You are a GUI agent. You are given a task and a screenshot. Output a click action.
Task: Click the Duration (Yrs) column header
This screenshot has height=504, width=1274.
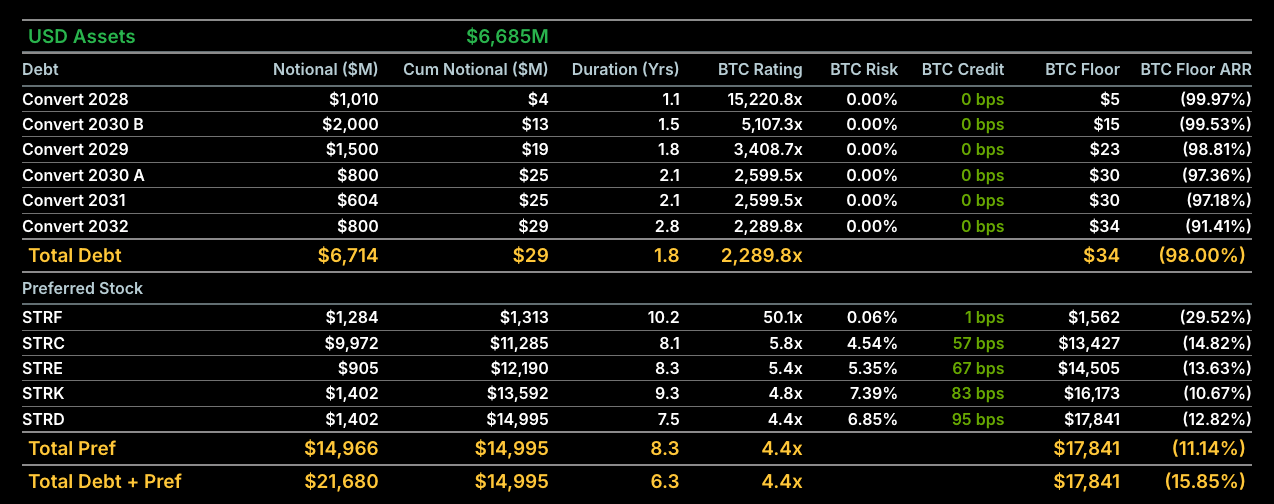[626, 70]
